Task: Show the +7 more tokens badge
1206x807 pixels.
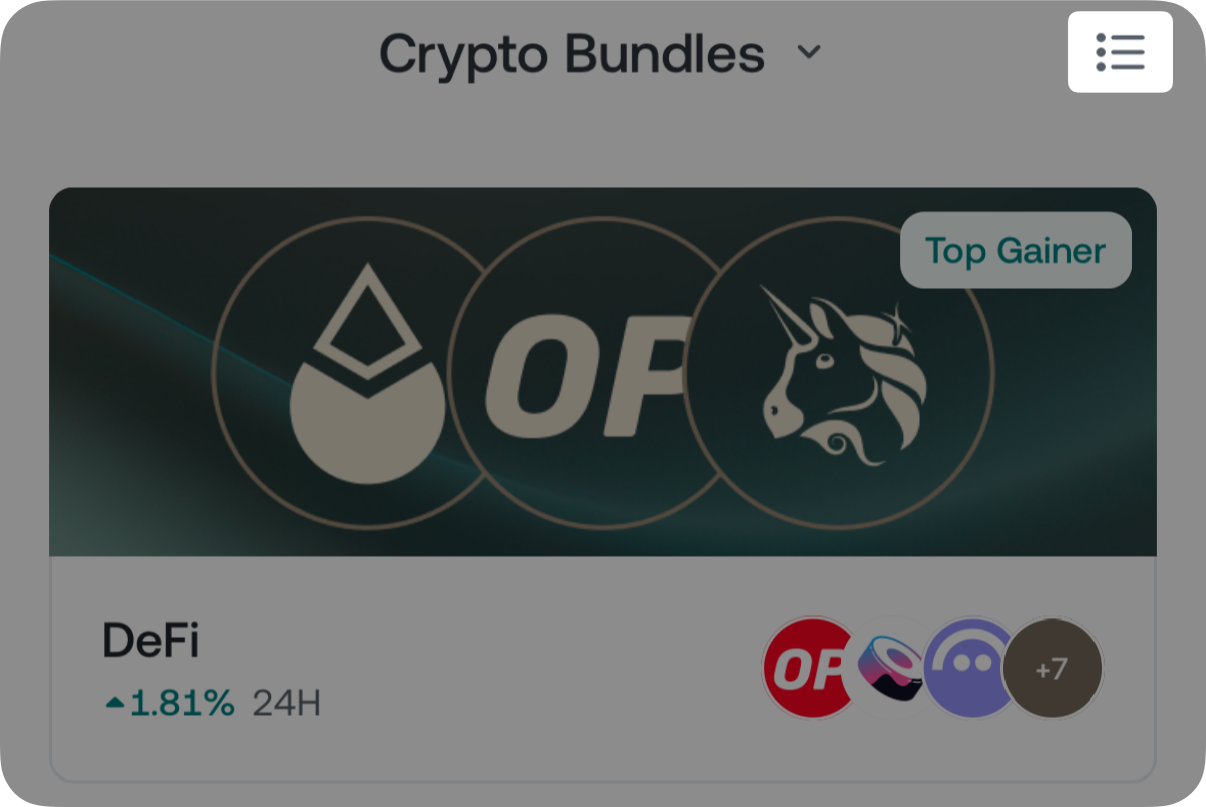Action: pyautogui.click(x=1052, y=668)
